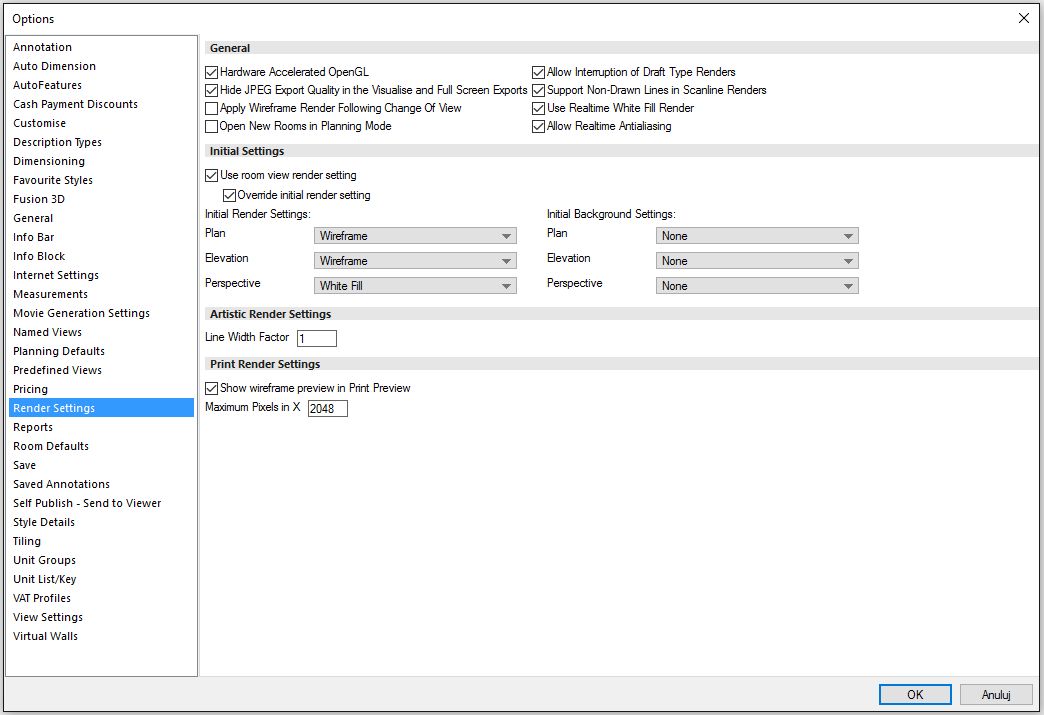
Task: Toggle Hardware Accelerated OpenGL checkbox
Action: (x=211, y=72)
